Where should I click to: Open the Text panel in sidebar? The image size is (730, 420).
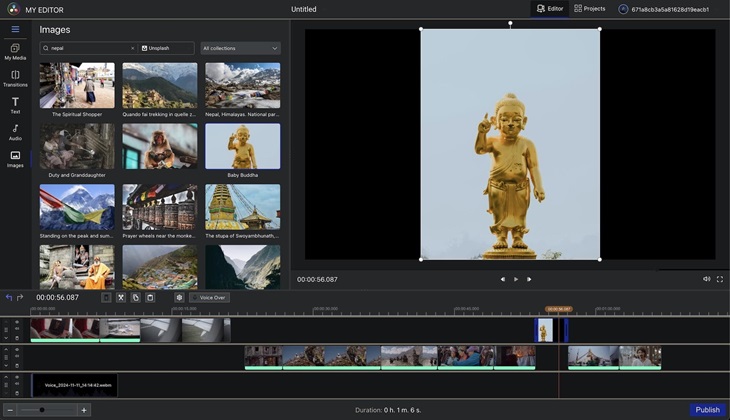pyautogui.click(x=15, y=105)
